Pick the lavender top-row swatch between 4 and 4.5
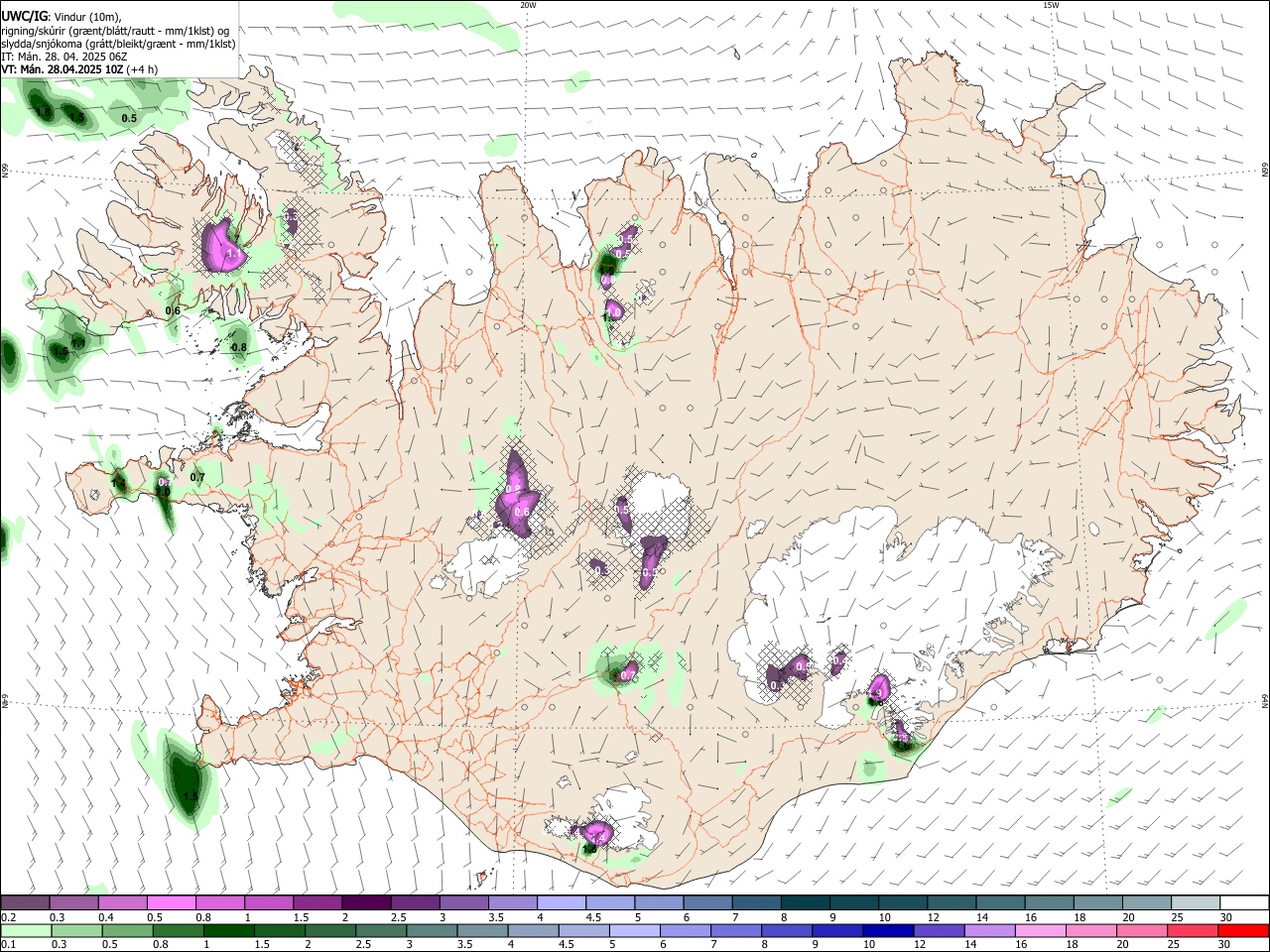1270x952 pixels. point(561,902)
